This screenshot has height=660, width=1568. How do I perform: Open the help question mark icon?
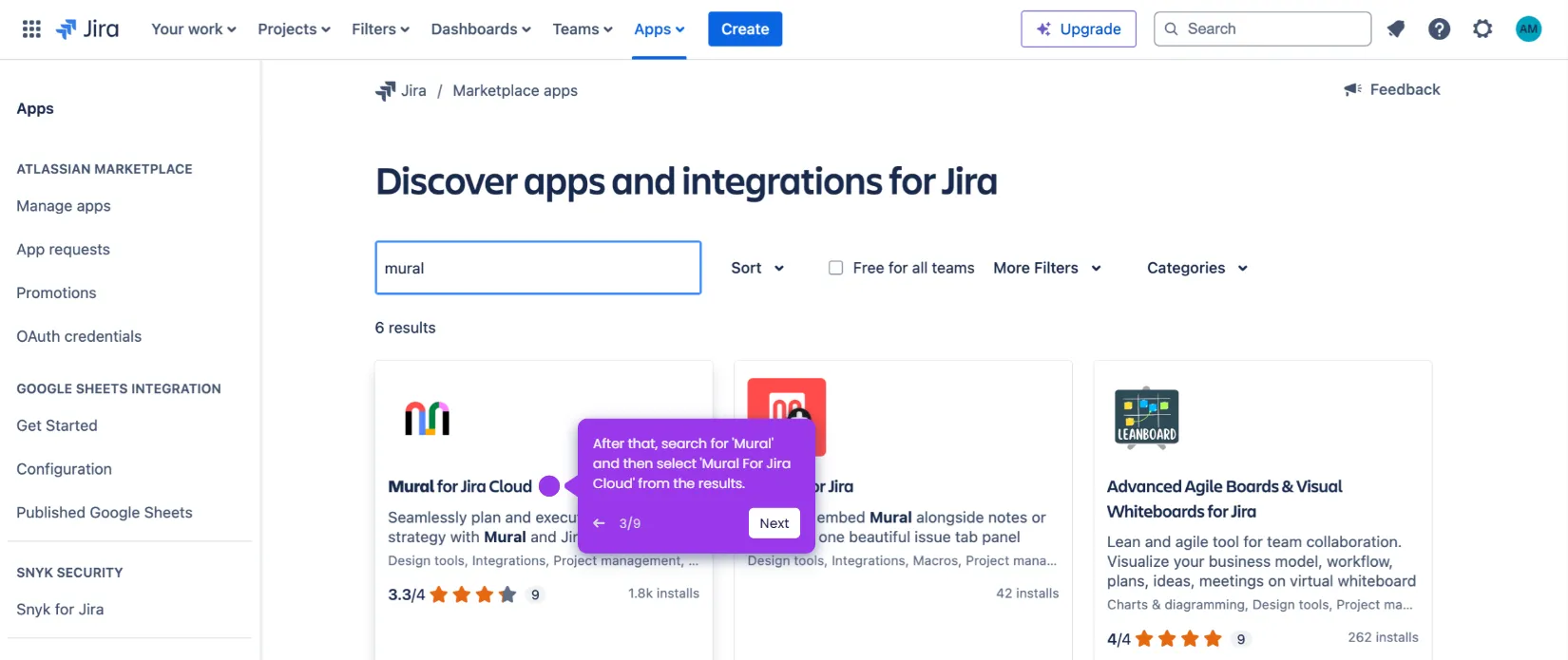coord(1439,29)
